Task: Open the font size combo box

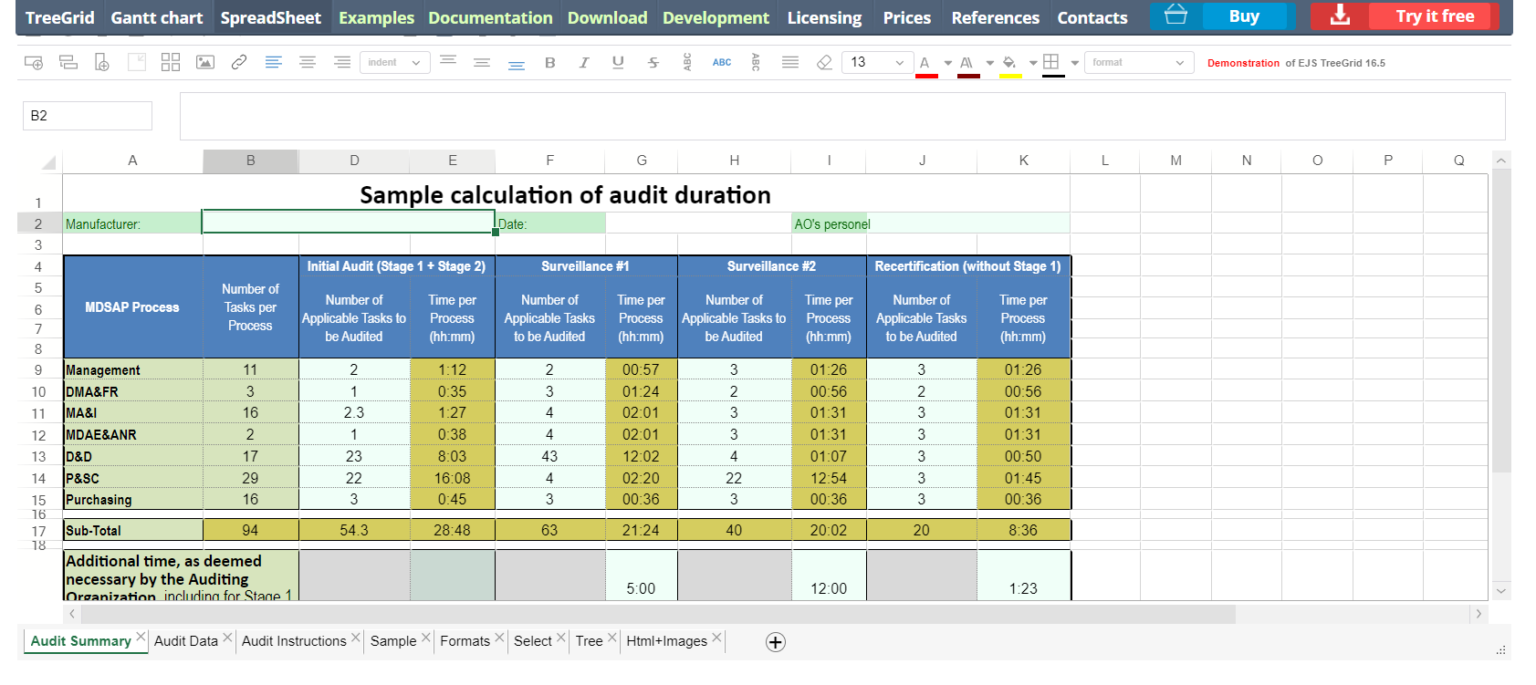Action: (x=877, y=61)
